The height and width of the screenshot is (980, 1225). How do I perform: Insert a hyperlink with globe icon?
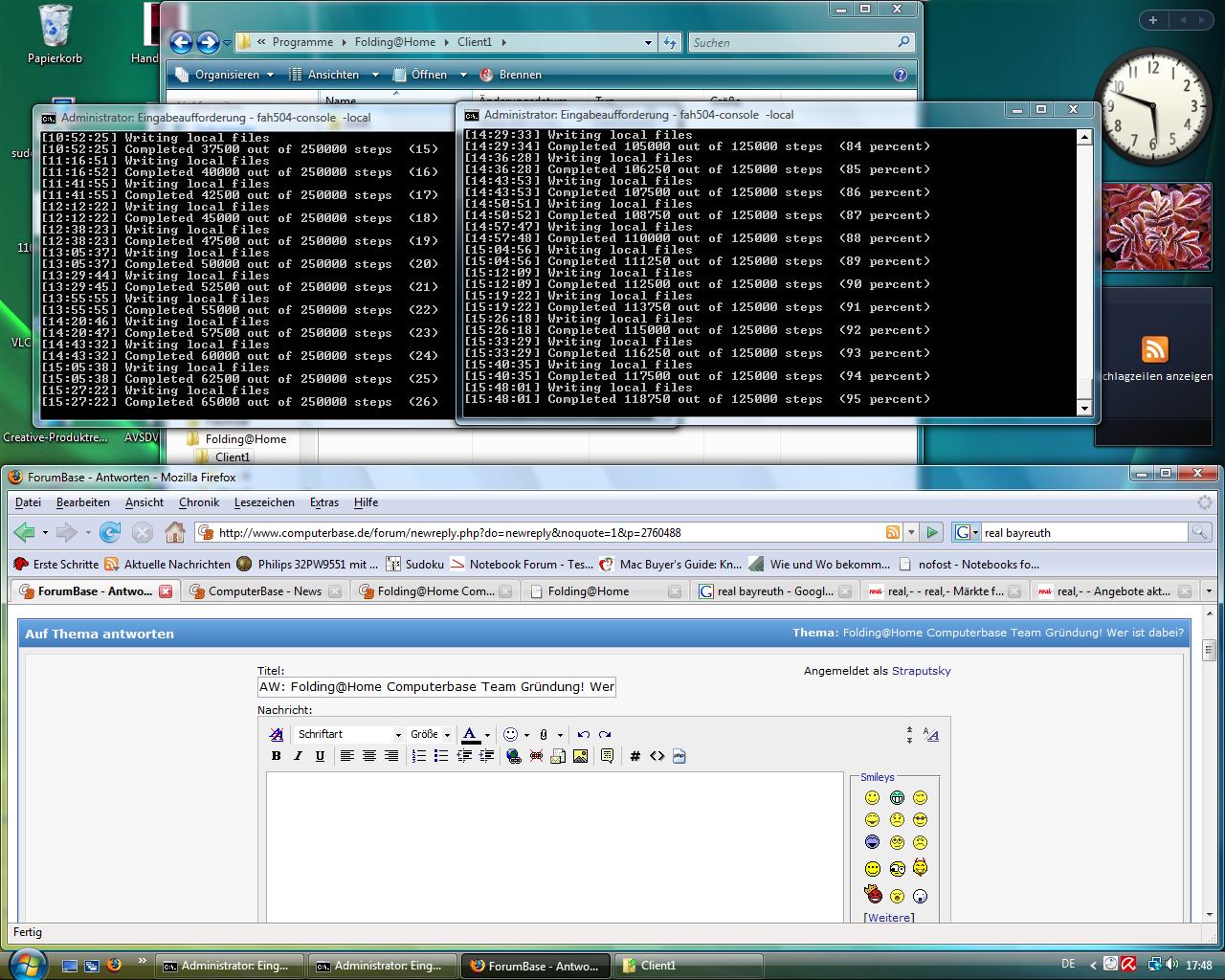tap(514, 756)
